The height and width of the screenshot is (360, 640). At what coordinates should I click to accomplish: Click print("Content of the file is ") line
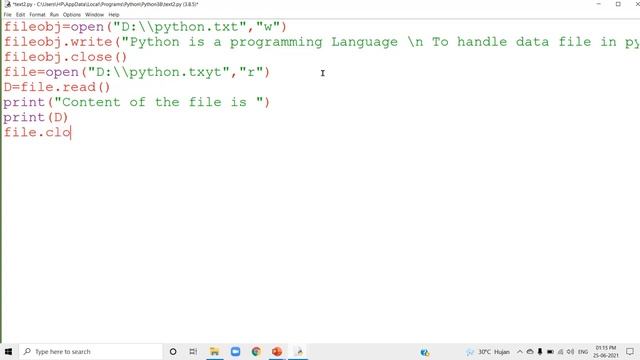[x=137, y=102]
